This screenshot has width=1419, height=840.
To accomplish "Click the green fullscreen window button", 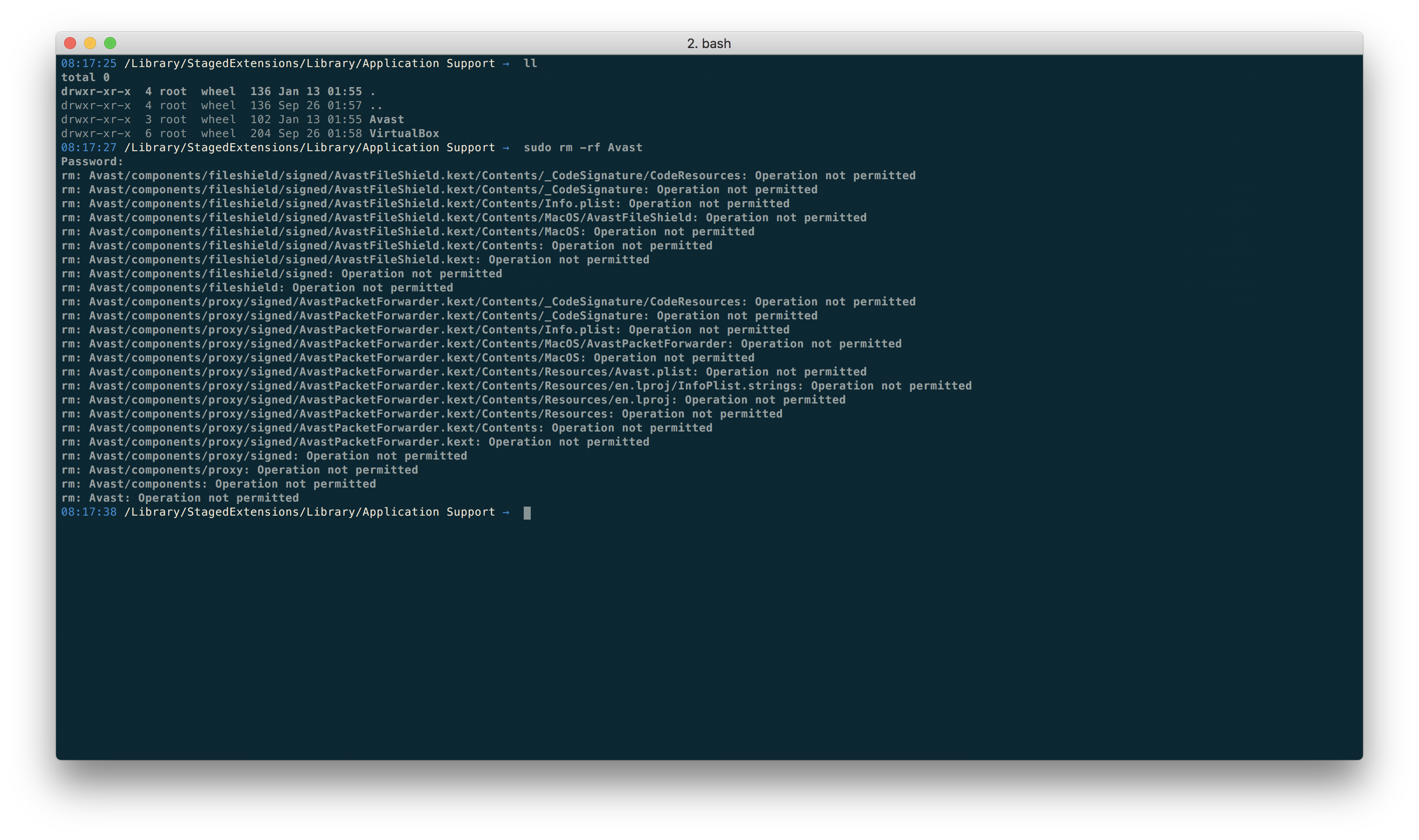I will [110, 43].
